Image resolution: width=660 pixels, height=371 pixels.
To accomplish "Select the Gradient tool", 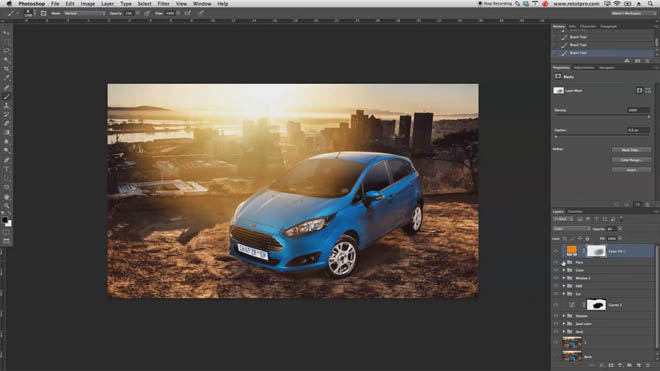I will (6, 133).
